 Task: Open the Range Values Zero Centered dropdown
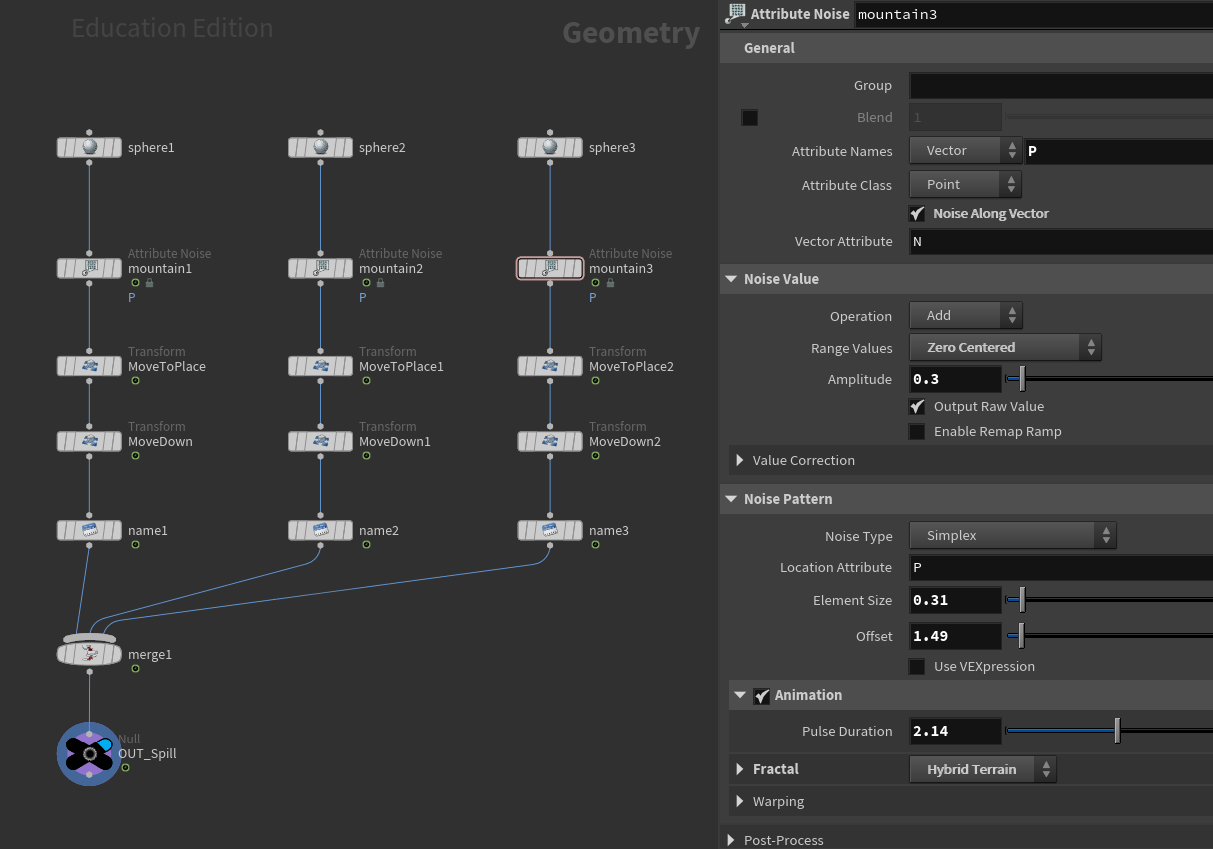pos(1005,348)
